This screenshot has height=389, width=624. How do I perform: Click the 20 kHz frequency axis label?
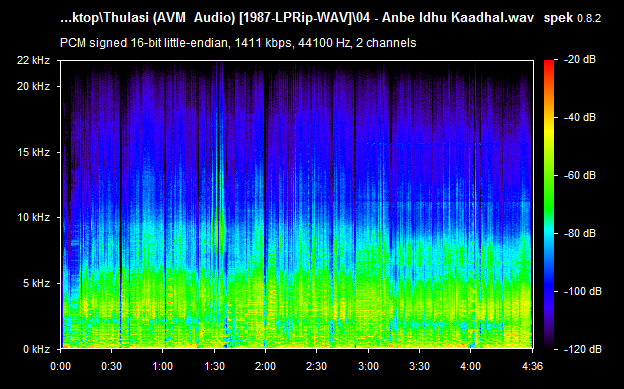tap(33, 86)
